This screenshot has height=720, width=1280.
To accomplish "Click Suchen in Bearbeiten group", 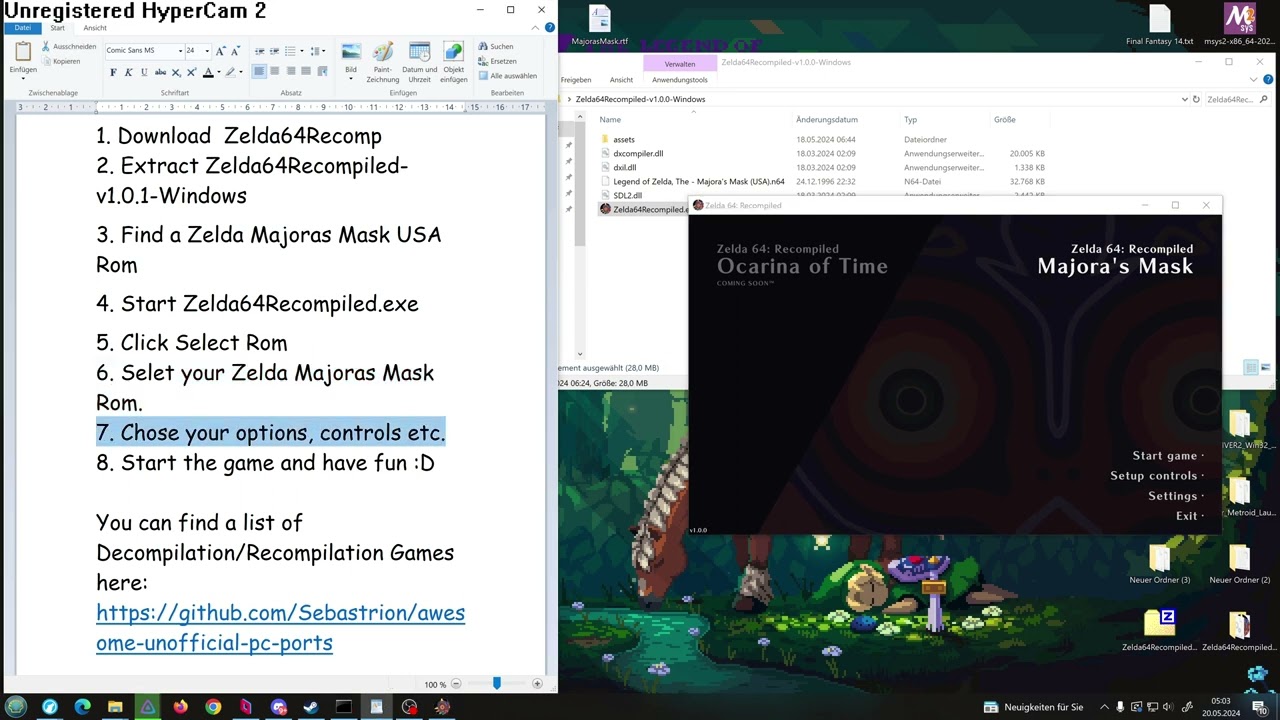I will coord(496,46).
